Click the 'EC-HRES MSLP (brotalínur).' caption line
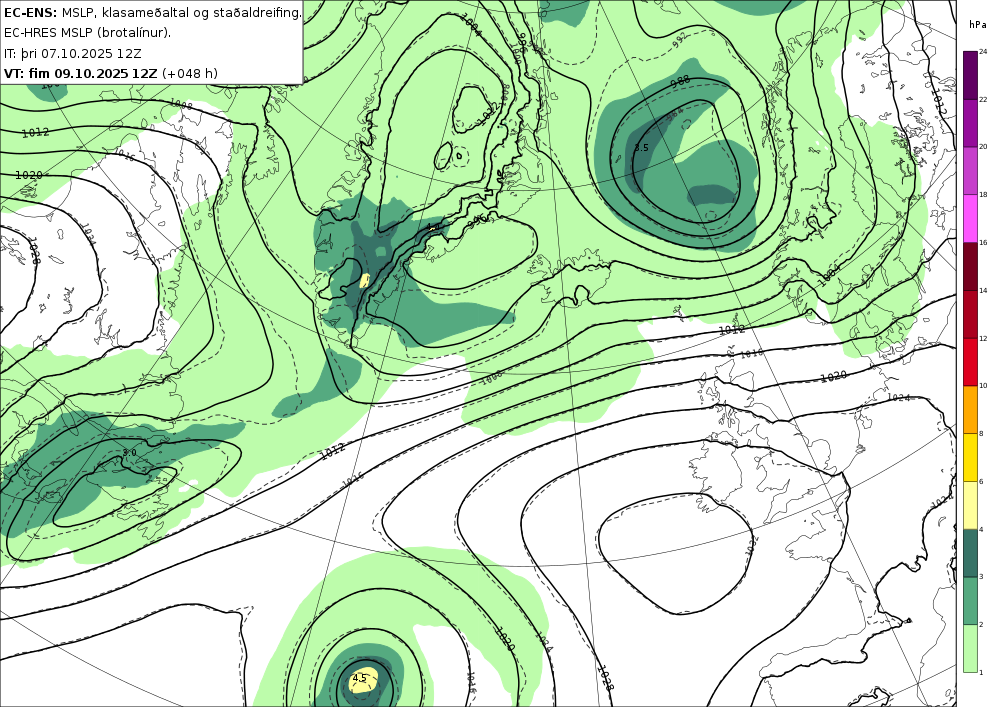 (87, 33)
